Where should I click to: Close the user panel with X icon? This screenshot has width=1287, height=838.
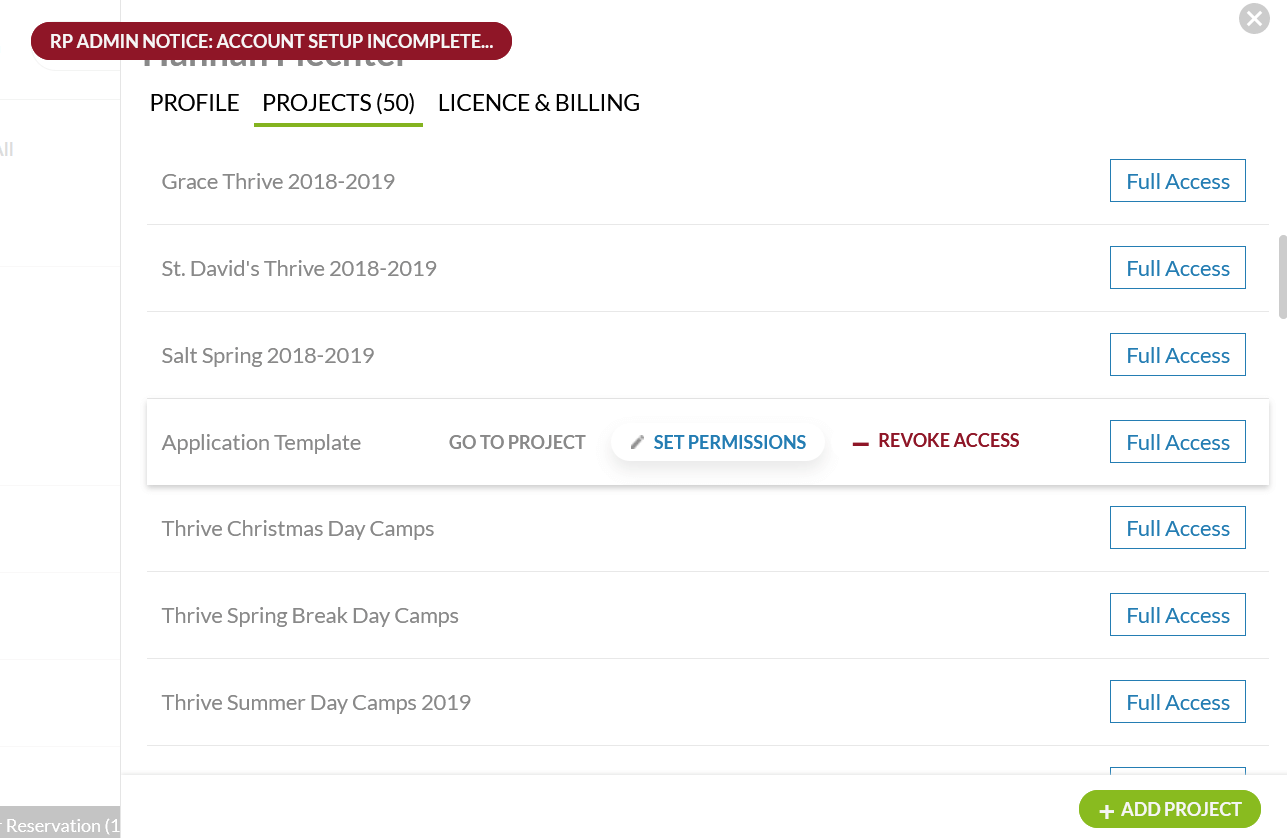pos(1253,19)
